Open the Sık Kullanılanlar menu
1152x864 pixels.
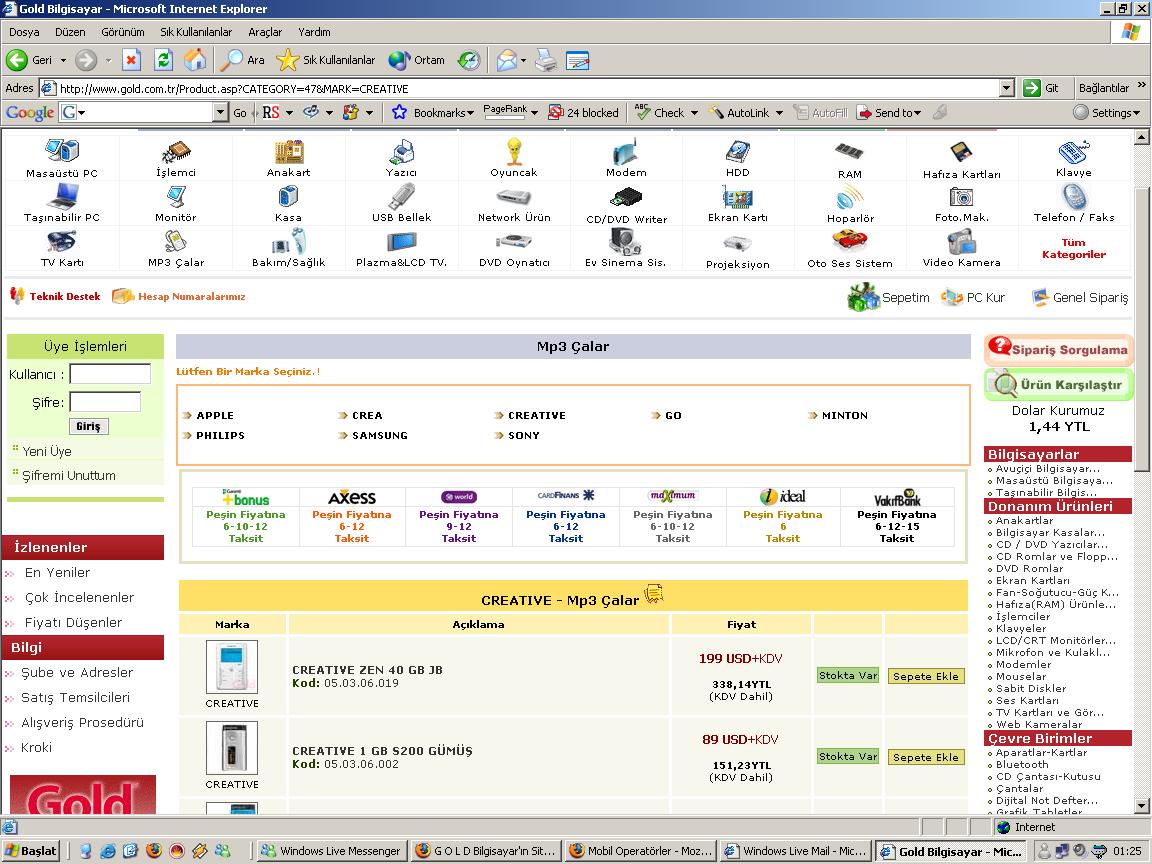click(x=196, y=32)
